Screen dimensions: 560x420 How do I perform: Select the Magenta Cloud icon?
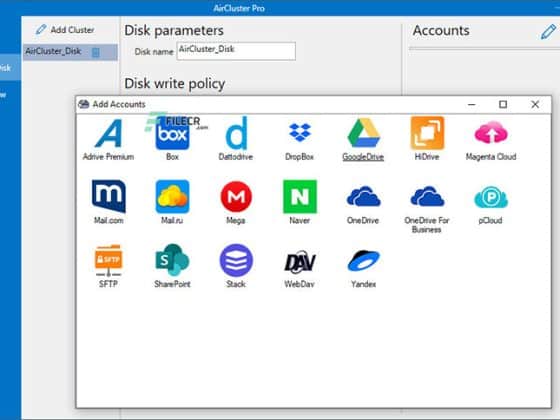tap(491, 132)
